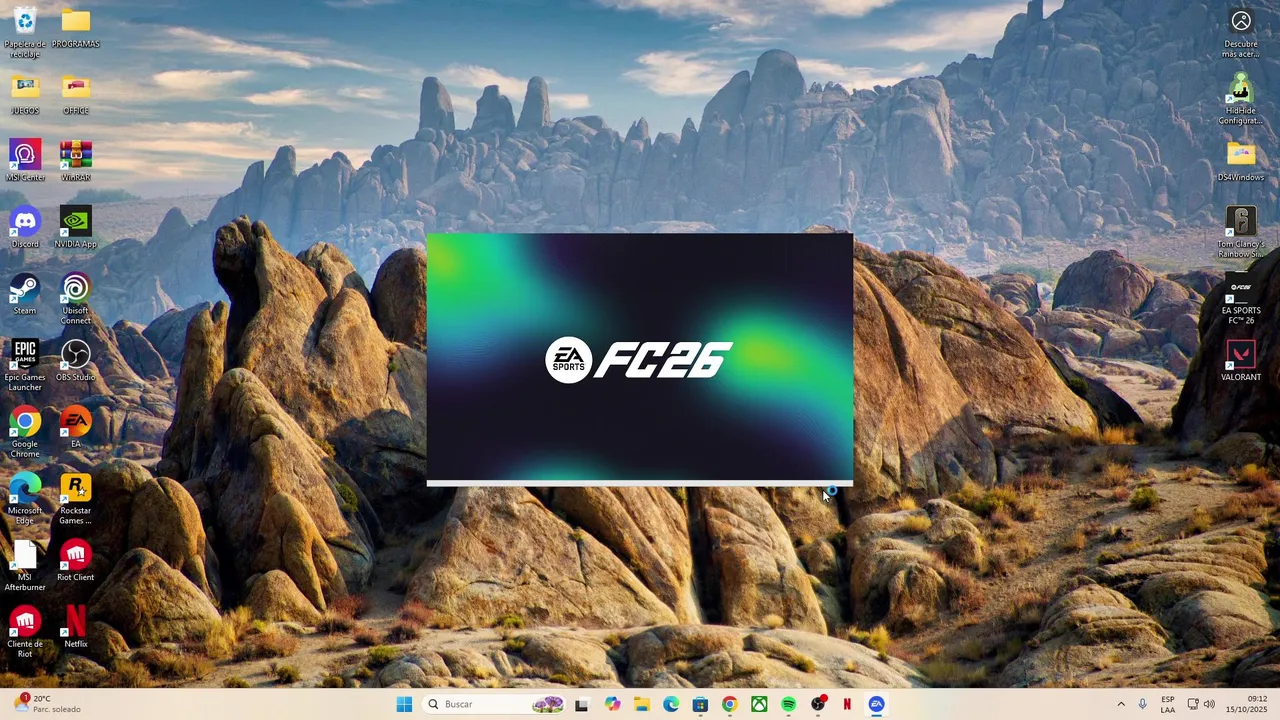Open Netflix from the taskbar
This screenshot has height=720, width=1280.
coord(847,704)
